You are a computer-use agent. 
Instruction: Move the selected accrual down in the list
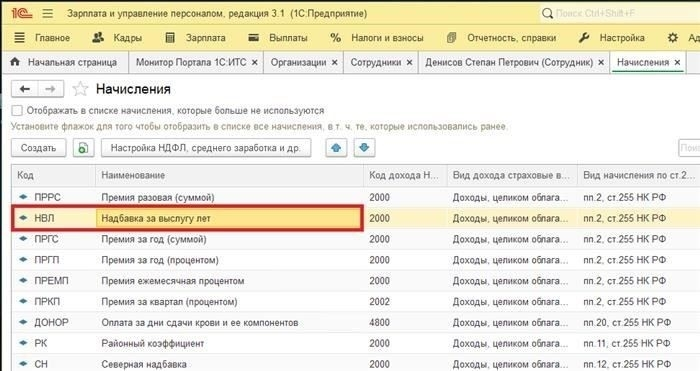pos(364,148)
